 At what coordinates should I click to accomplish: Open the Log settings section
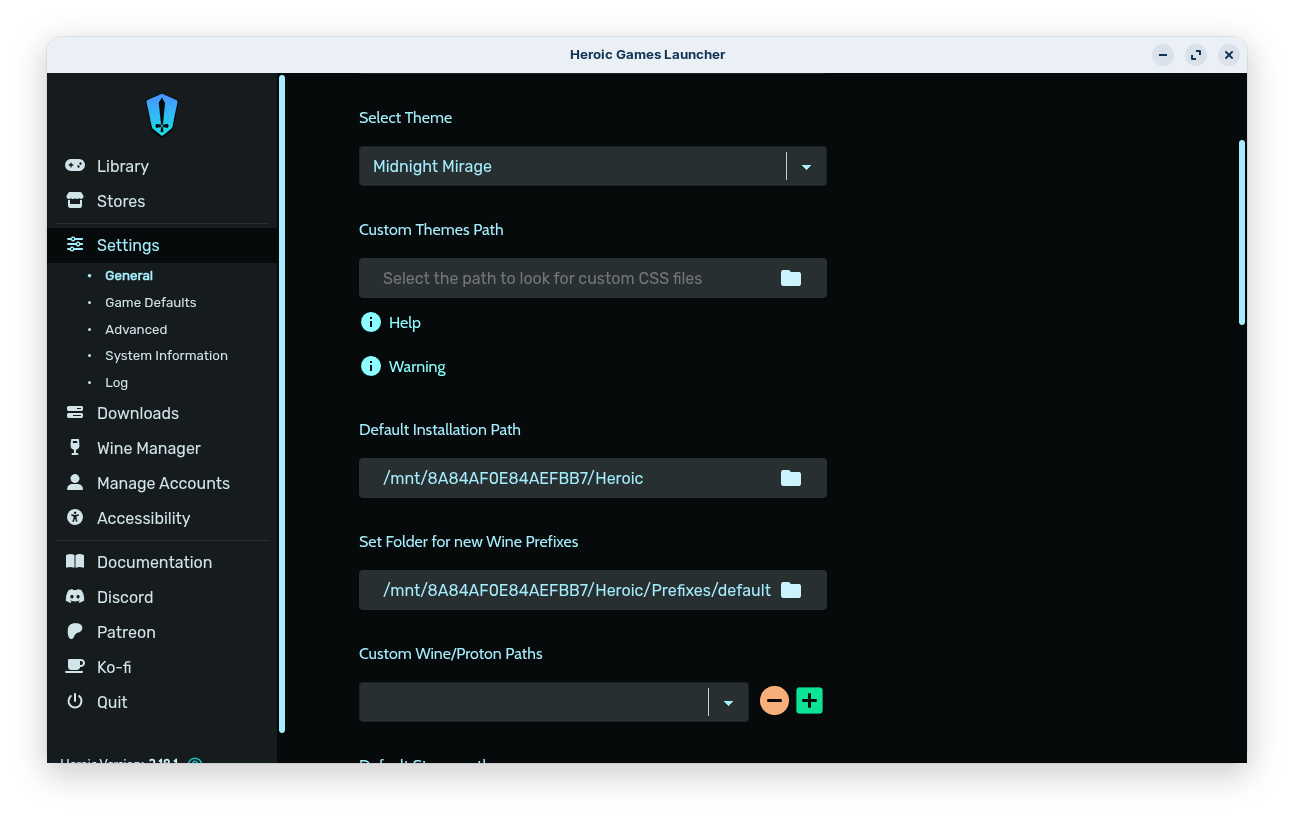coord(117,383)
